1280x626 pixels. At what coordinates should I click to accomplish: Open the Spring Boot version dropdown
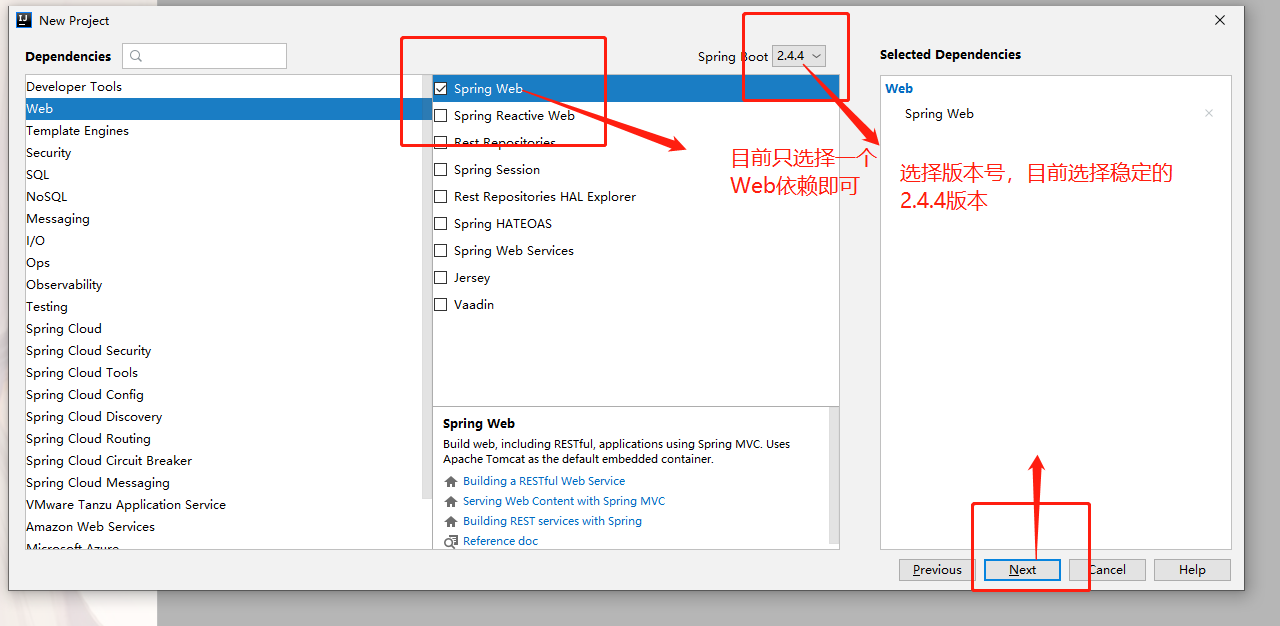click(x=799, y=56)
